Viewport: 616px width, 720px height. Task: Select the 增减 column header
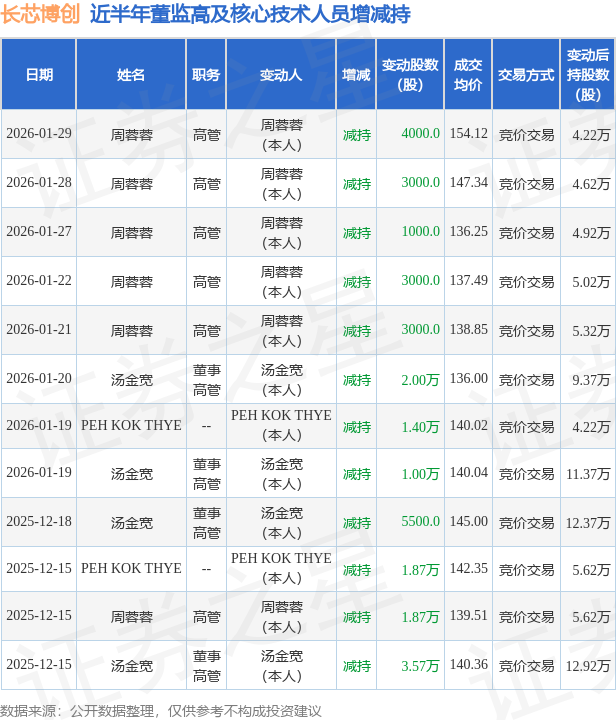[x=356, y=74]
